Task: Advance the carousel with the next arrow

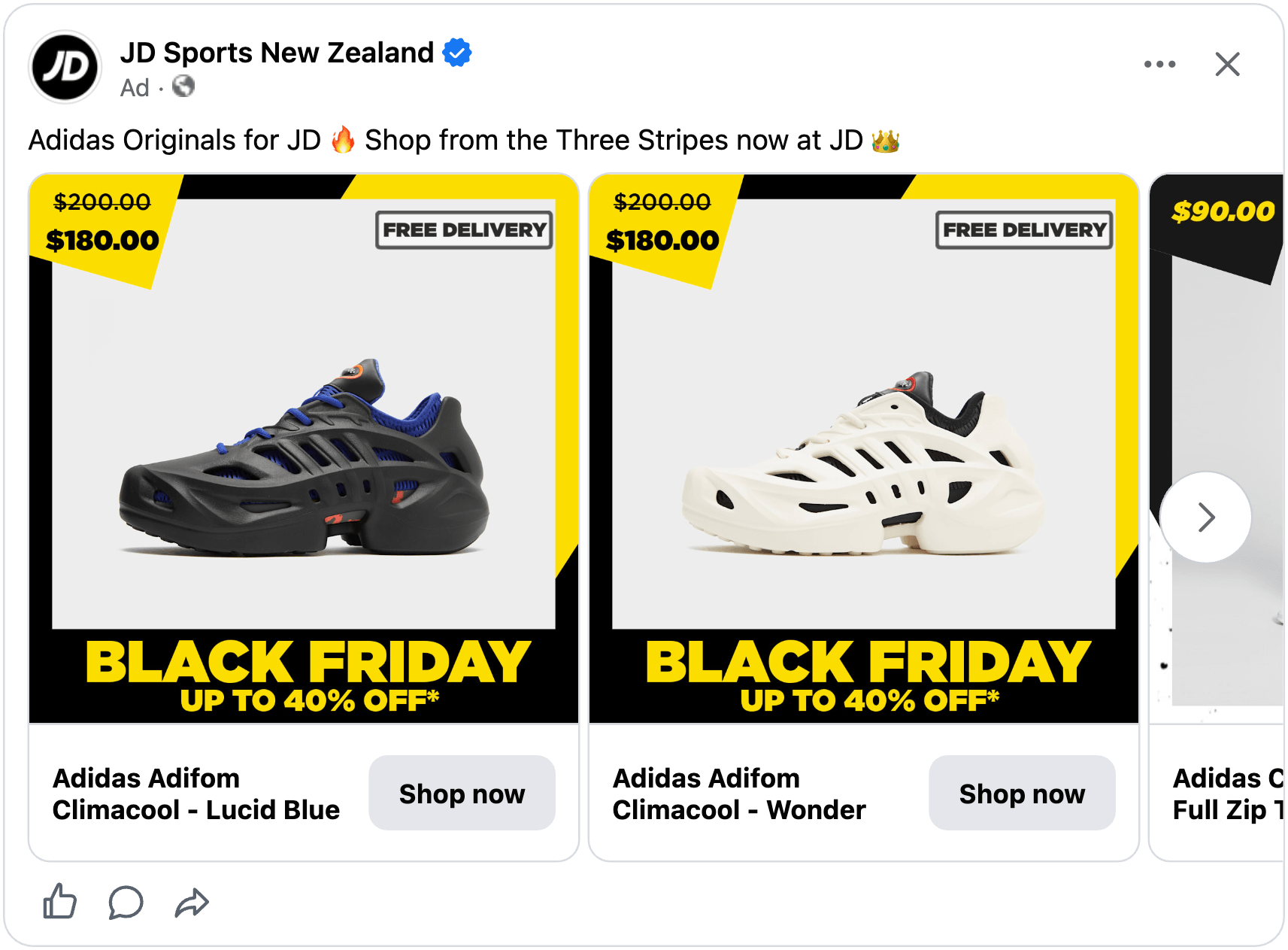Action: click(1205, 517)
